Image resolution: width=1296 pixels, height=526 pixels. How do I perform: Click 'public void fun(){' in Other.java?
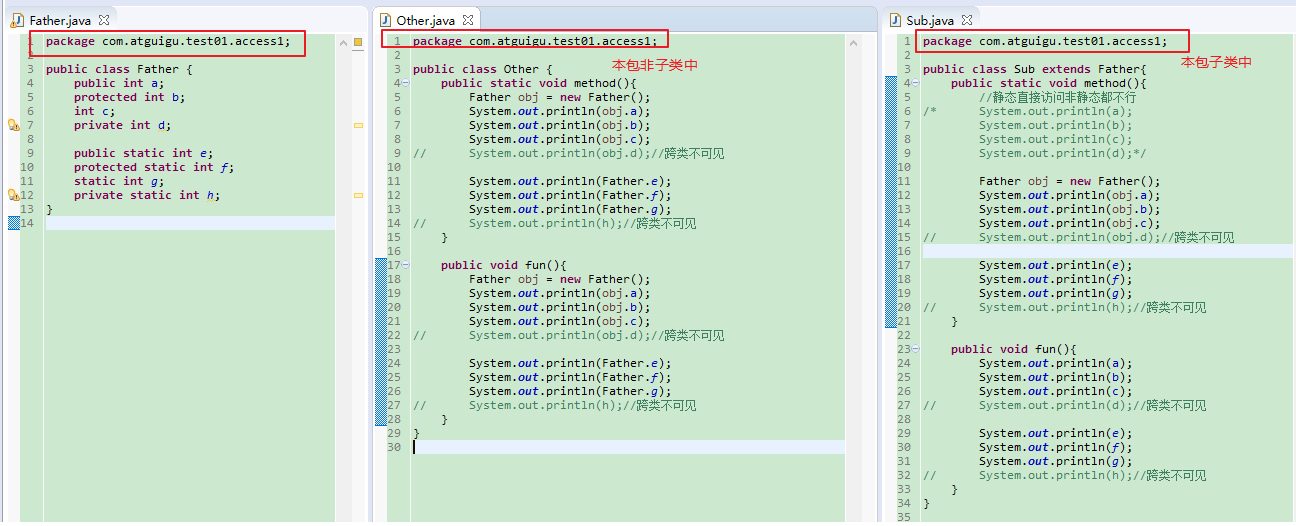point(504,265)
